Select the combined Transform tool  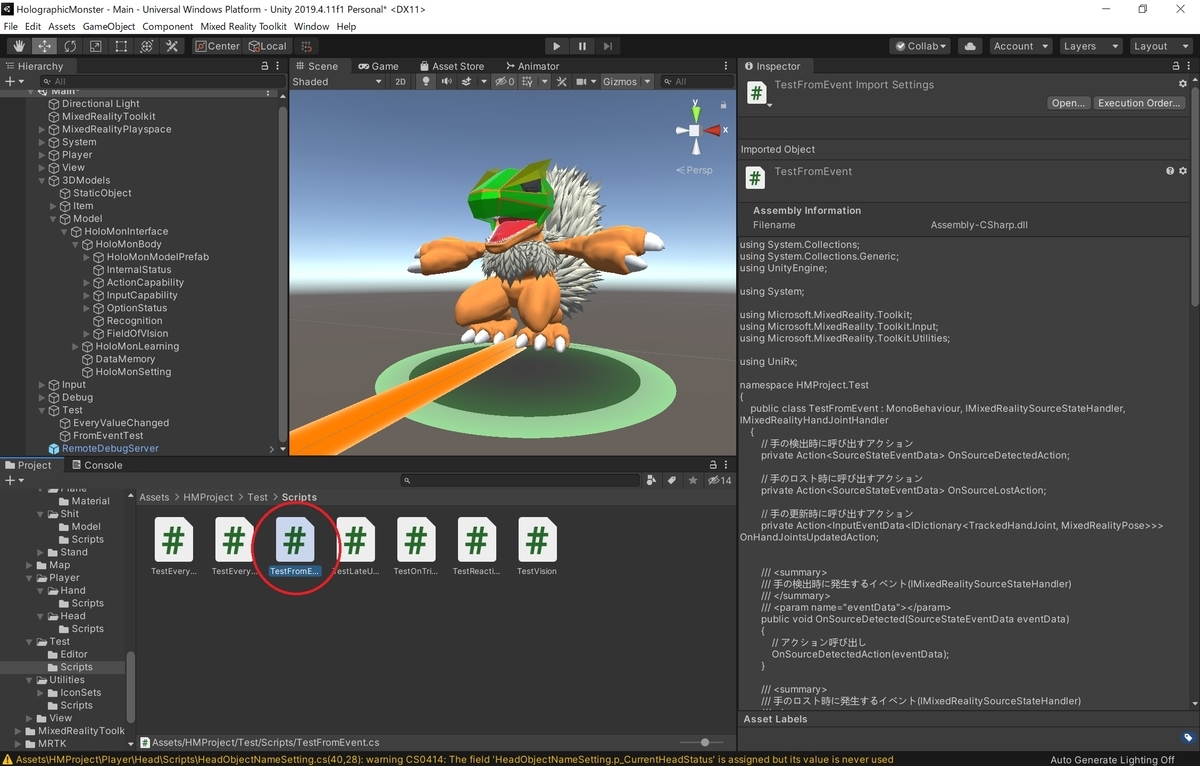pos(146,46)
